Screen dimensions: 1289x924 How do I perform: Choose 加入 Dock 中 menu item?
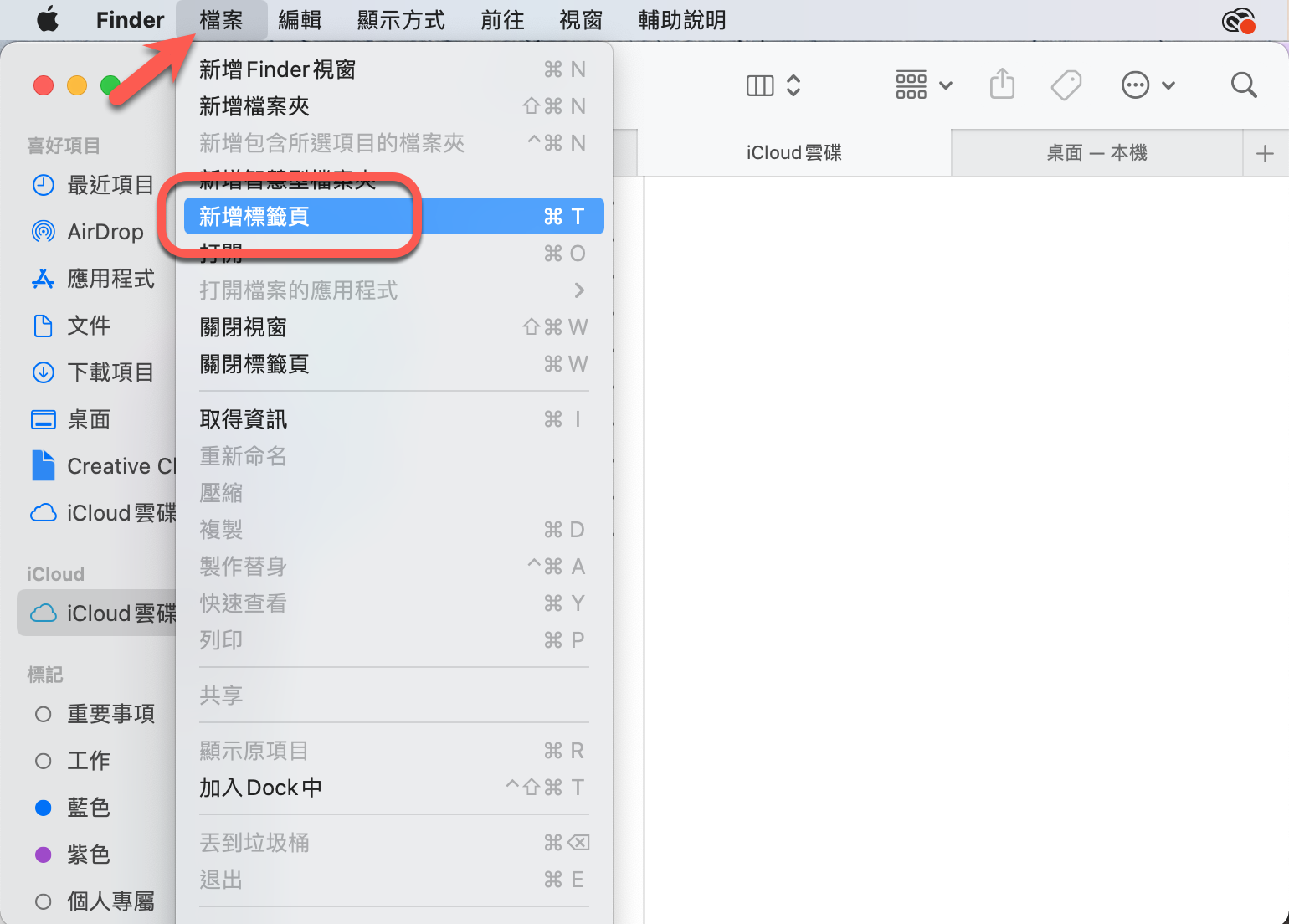tap(393, 788)
